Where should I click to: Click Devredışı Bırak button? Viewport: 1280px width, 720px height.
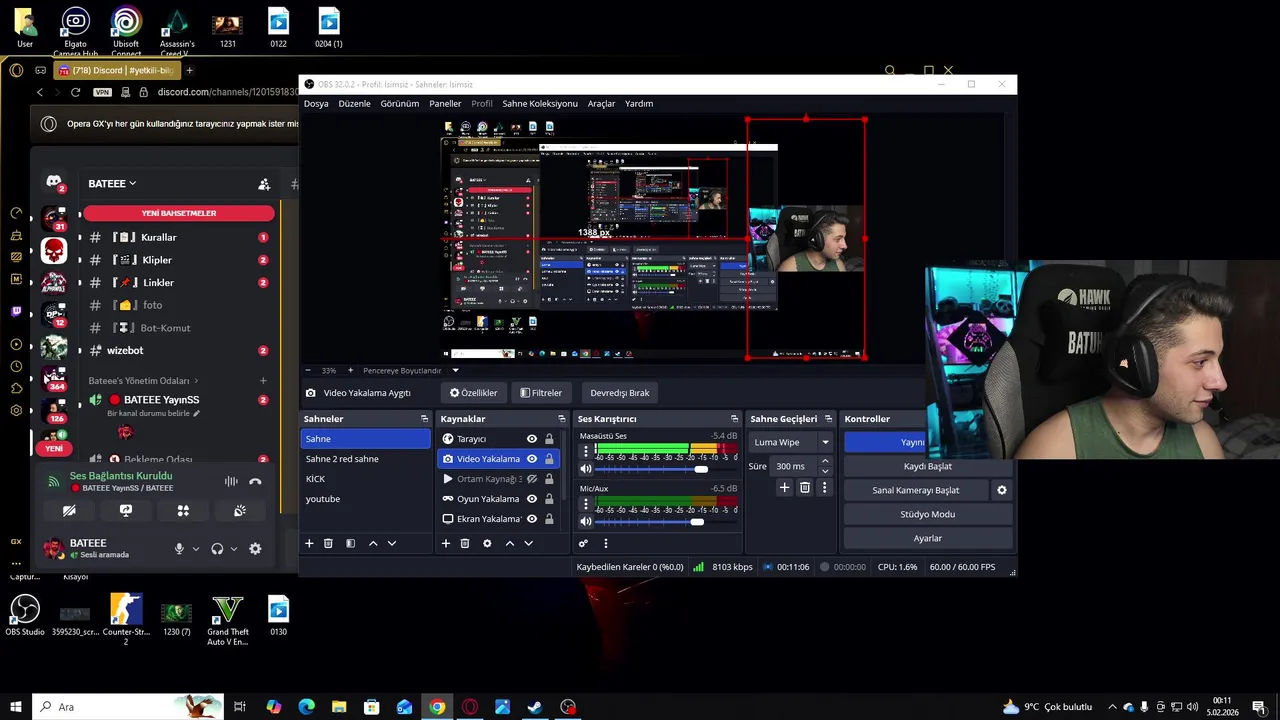(x=620, y=393)
